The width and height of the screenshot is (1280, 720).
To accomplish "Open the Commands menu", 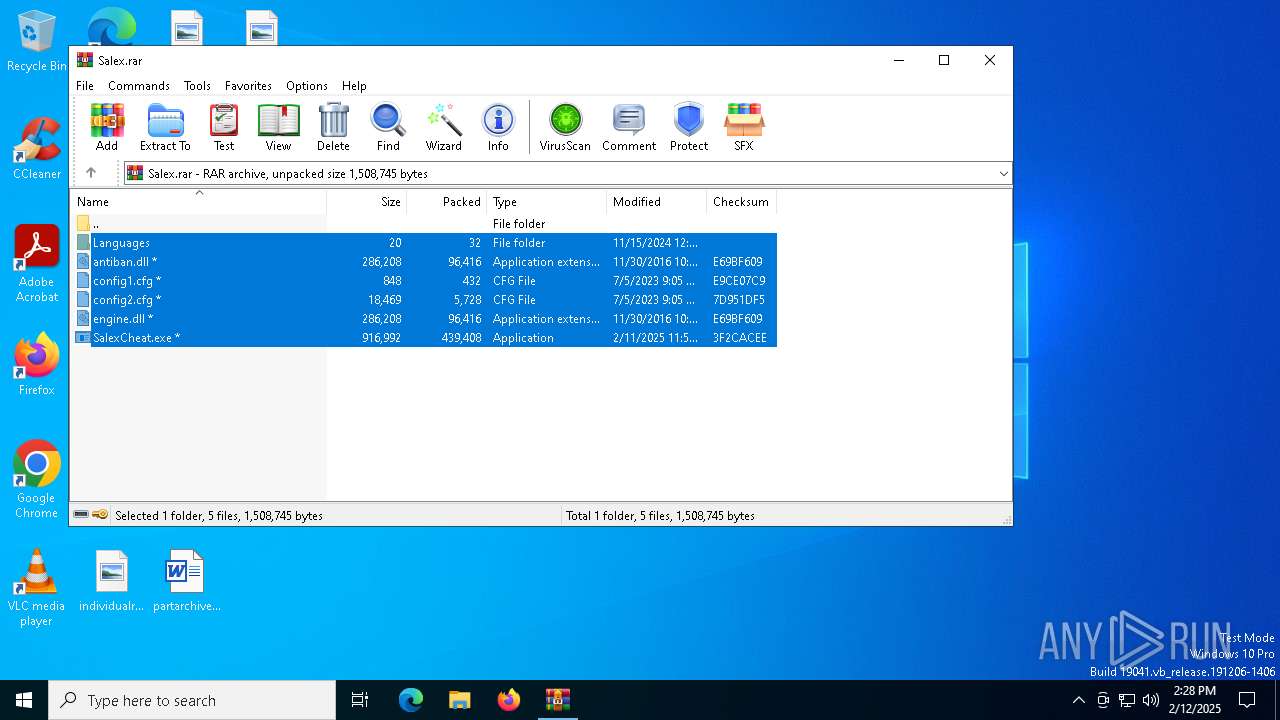I will pos(139,86).
